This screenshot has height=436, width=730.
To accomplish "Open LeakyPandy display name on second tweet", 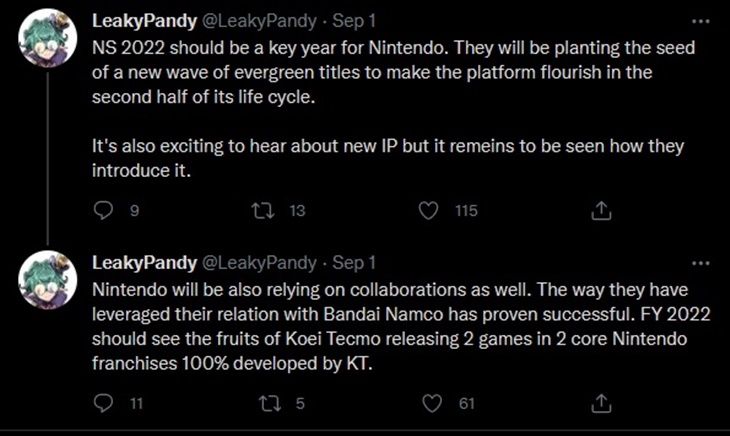I will [144, 263].
